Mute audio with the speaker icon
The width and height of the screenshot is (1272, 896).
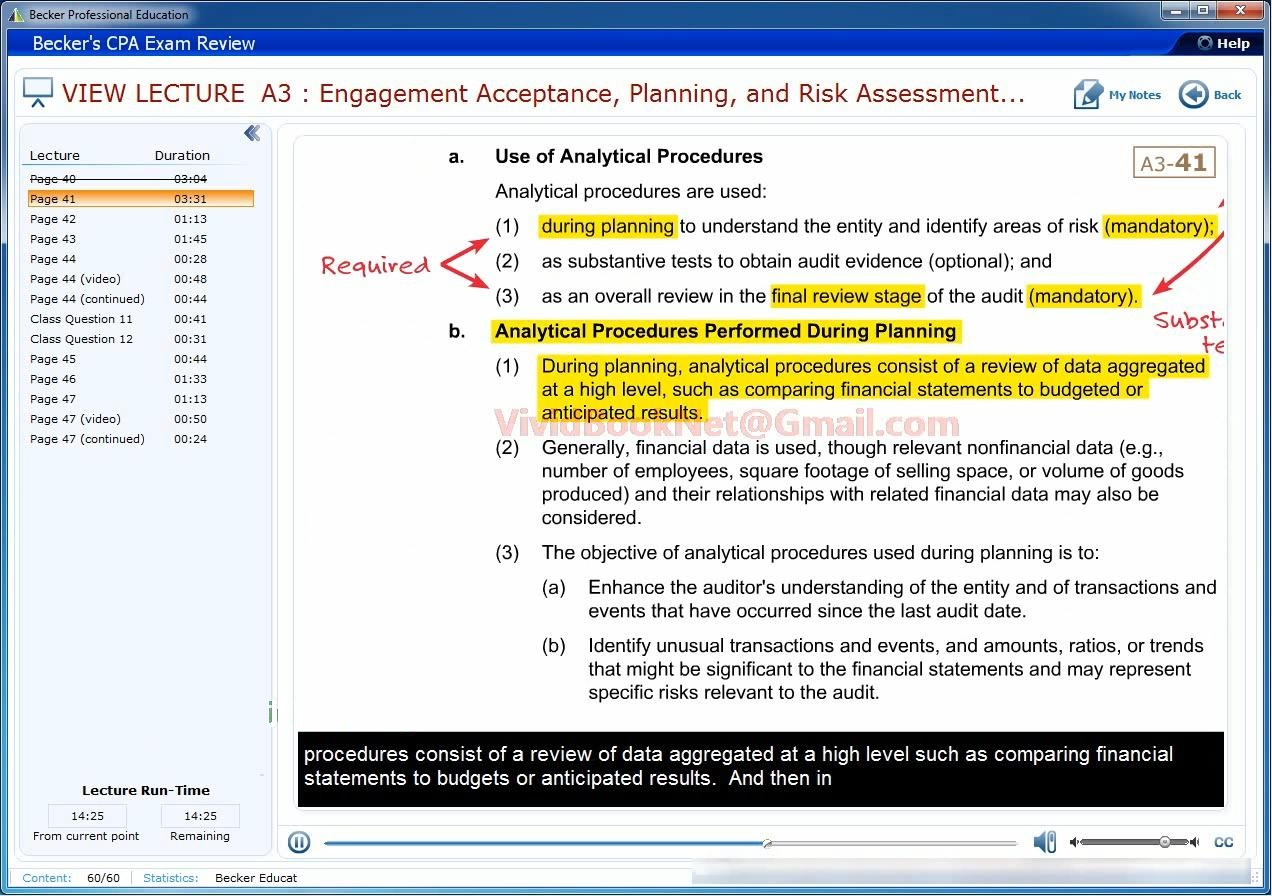[1044, 842]
